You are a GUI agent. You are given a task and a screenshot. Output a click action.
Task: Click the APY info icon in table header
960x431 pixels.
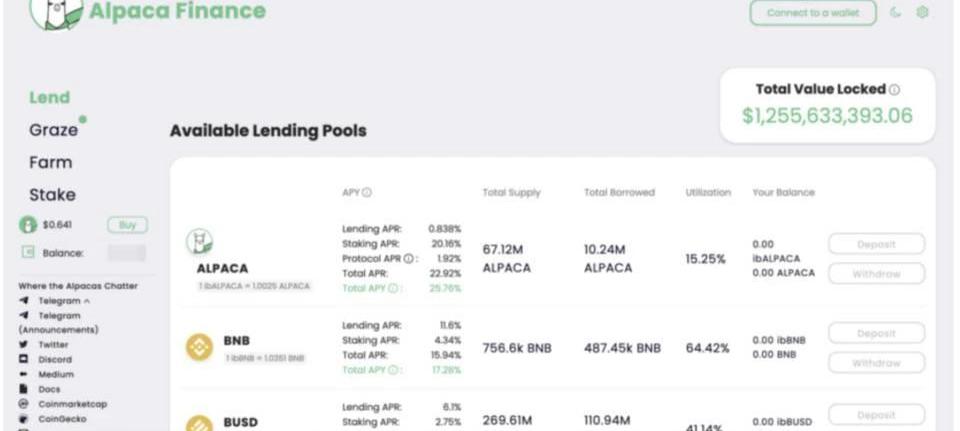[367, 192]
